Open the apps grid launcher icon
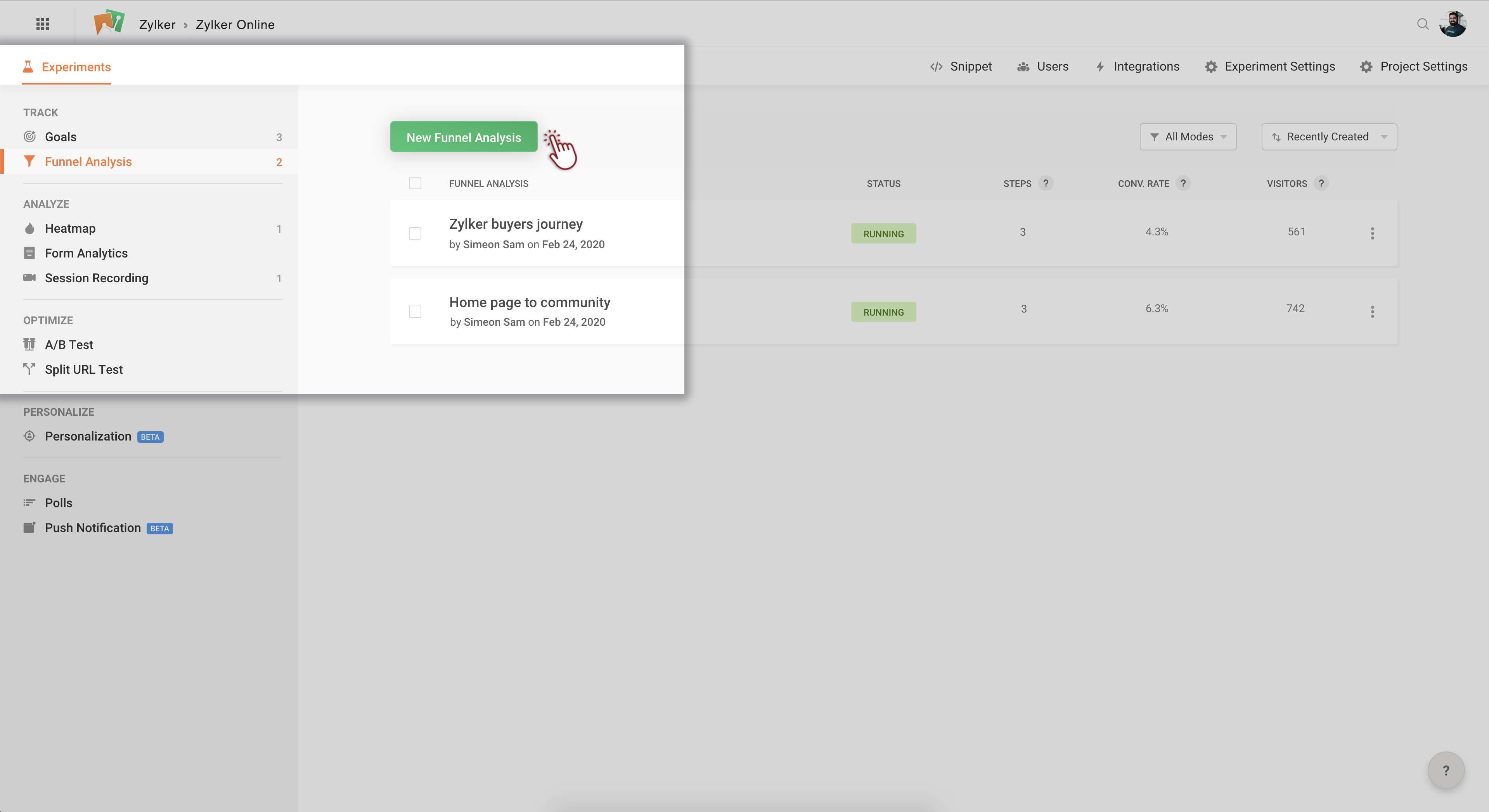The width and height of the screenshot is (1489, 812). pos(42,24)
